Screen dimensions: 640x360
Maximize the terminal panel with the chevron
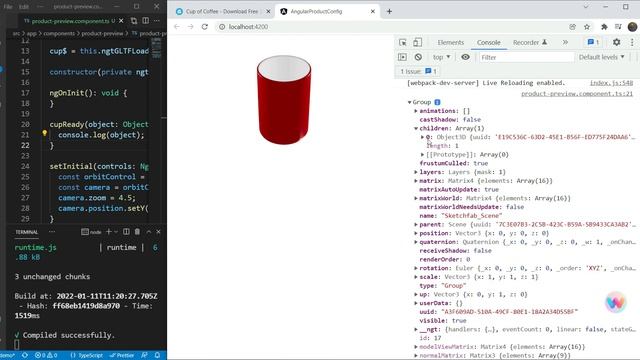pos(149,232)
